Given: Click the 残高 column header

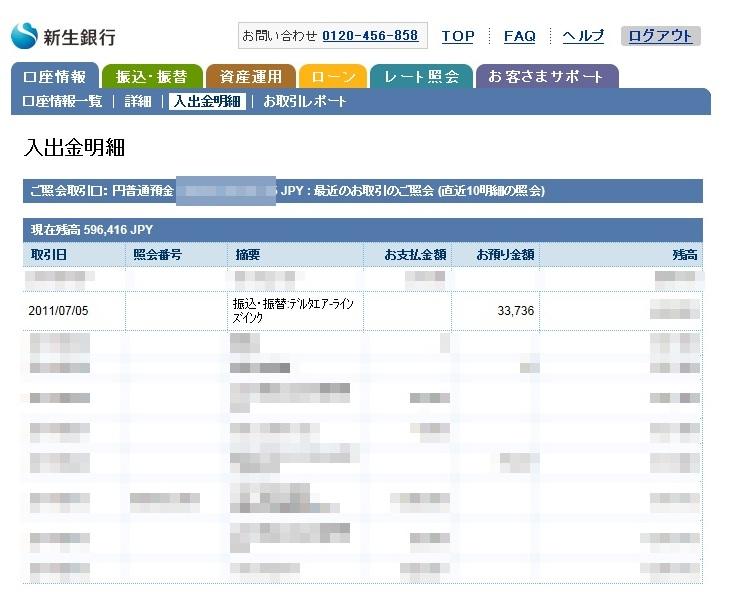Looking at the screenshot, I should tap(685, 255).
